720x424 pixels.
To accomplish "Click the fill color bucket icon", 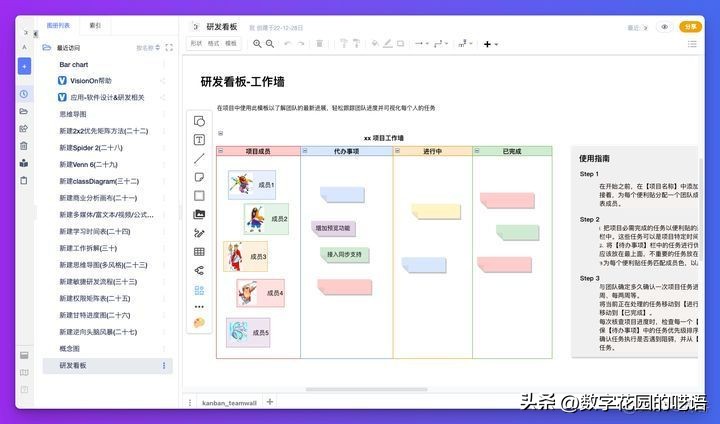I will coord(375,44).
